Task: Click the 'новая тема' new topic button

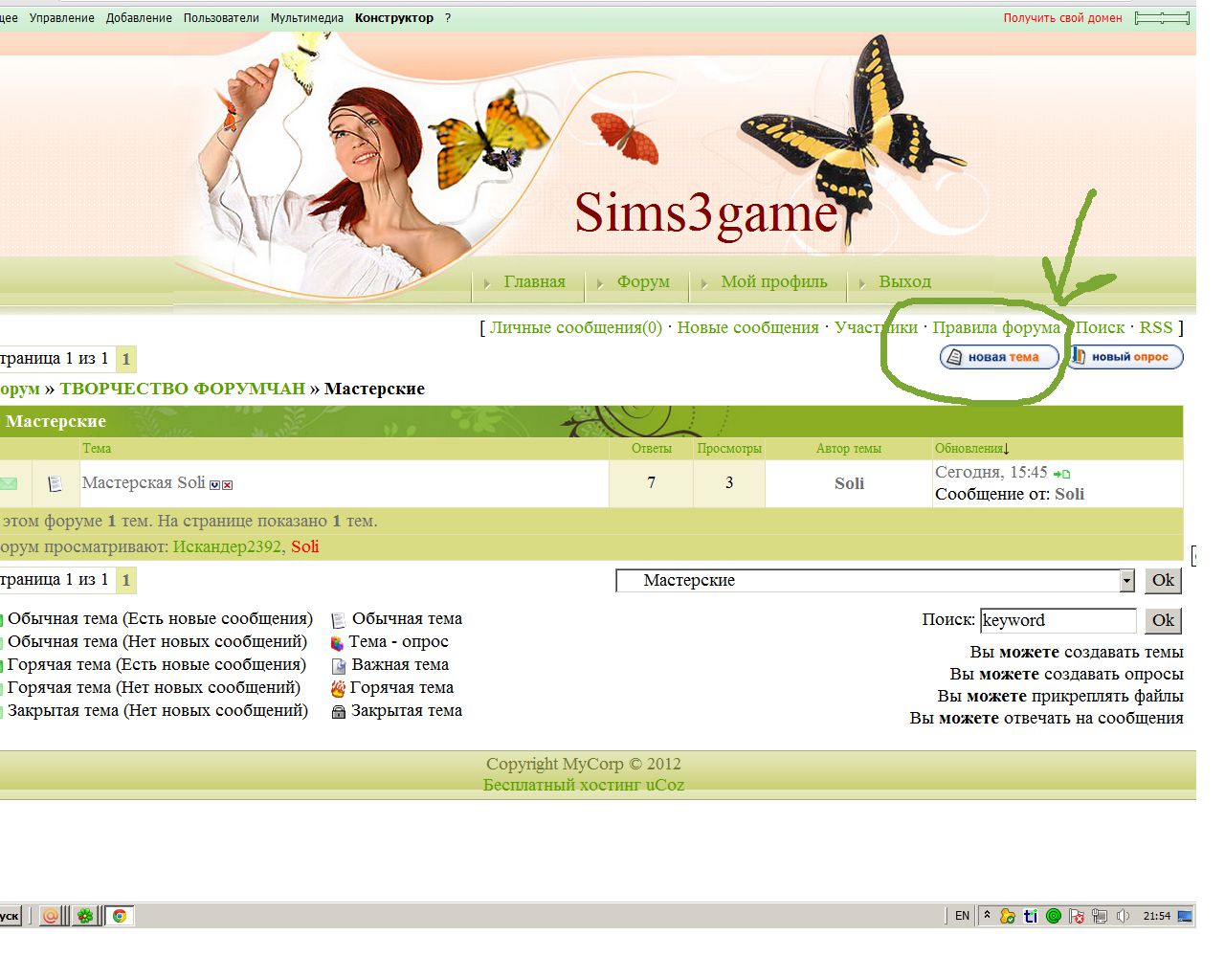Action: (1000, 357)
